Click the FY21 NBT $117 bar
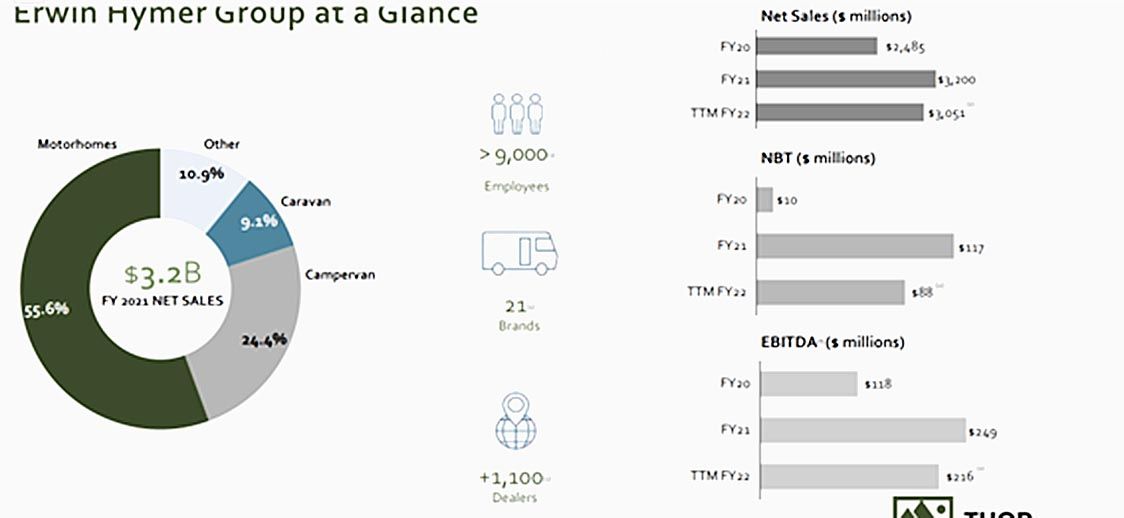This screenshot has width=1124, height=518. click(856, 246)
